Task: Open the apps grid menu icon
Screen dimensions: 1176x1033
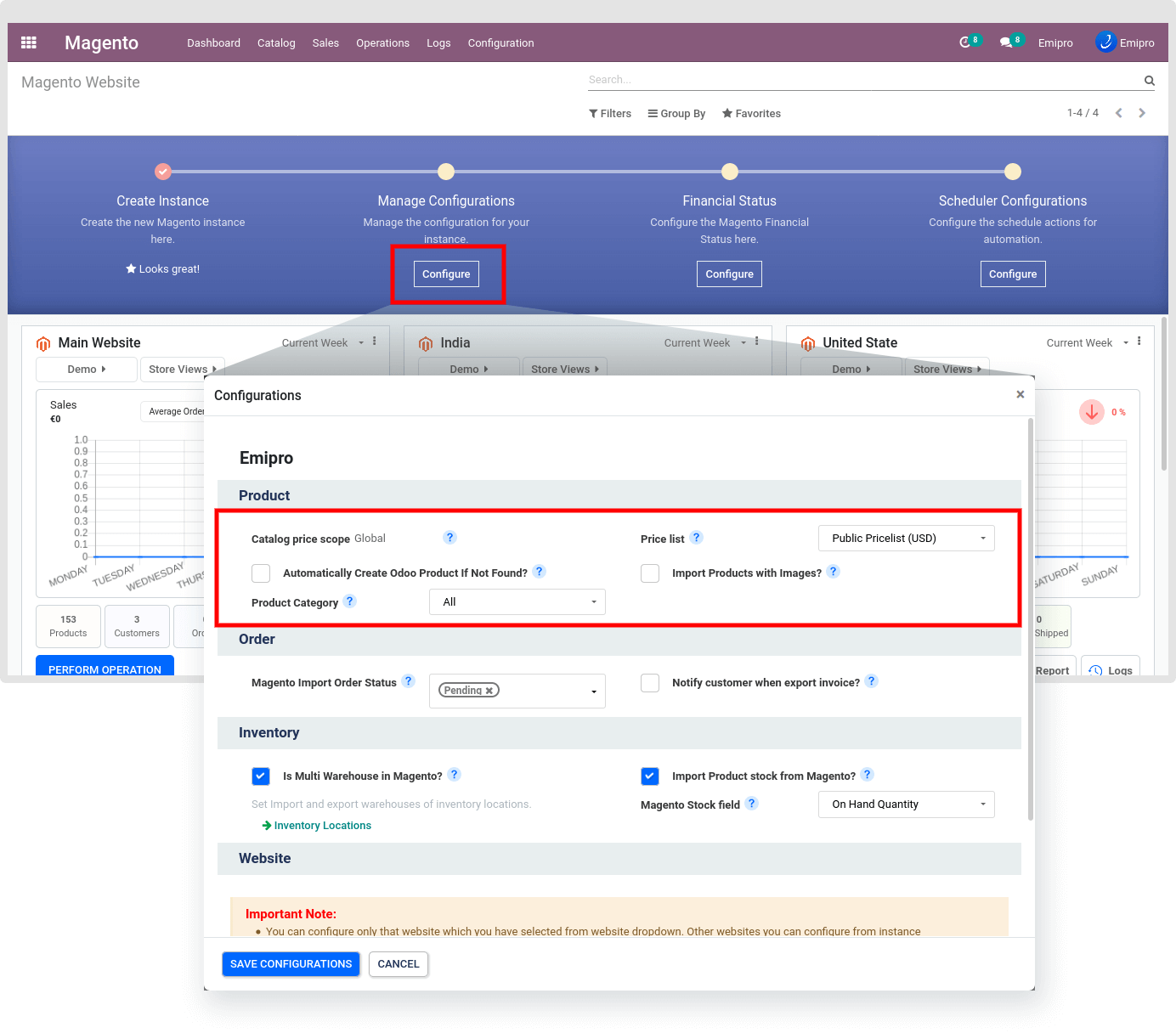Action: point(29,42)
